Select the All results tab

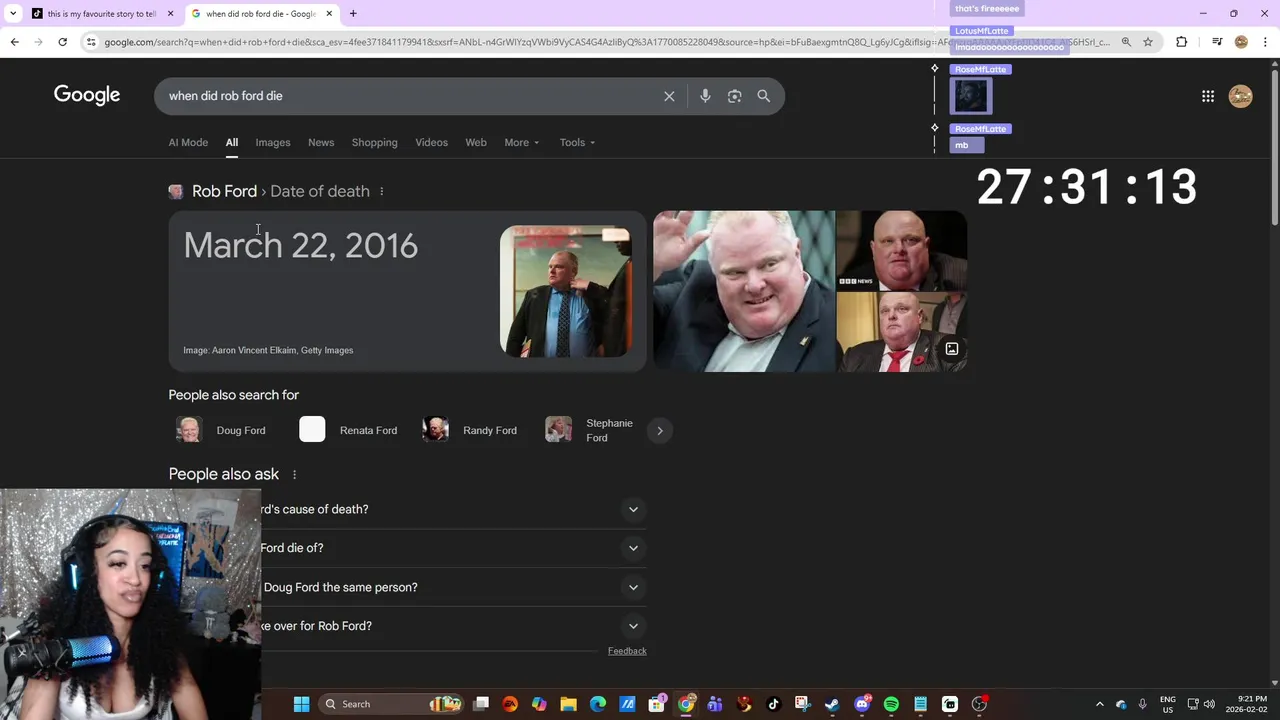pyautogui.click(x=231, y=142)
